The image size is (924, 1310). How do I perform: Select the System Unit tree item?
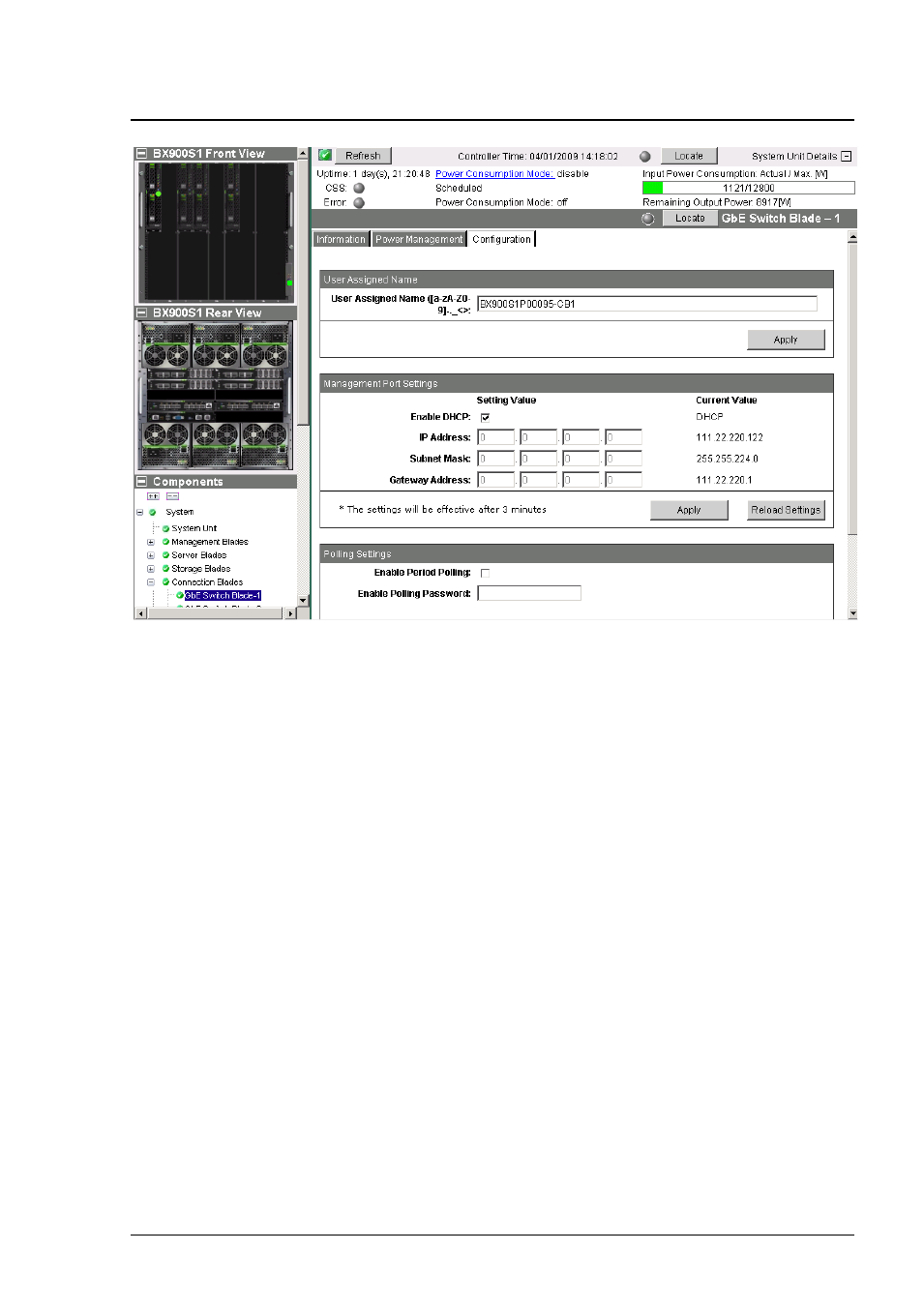point(194,528)
